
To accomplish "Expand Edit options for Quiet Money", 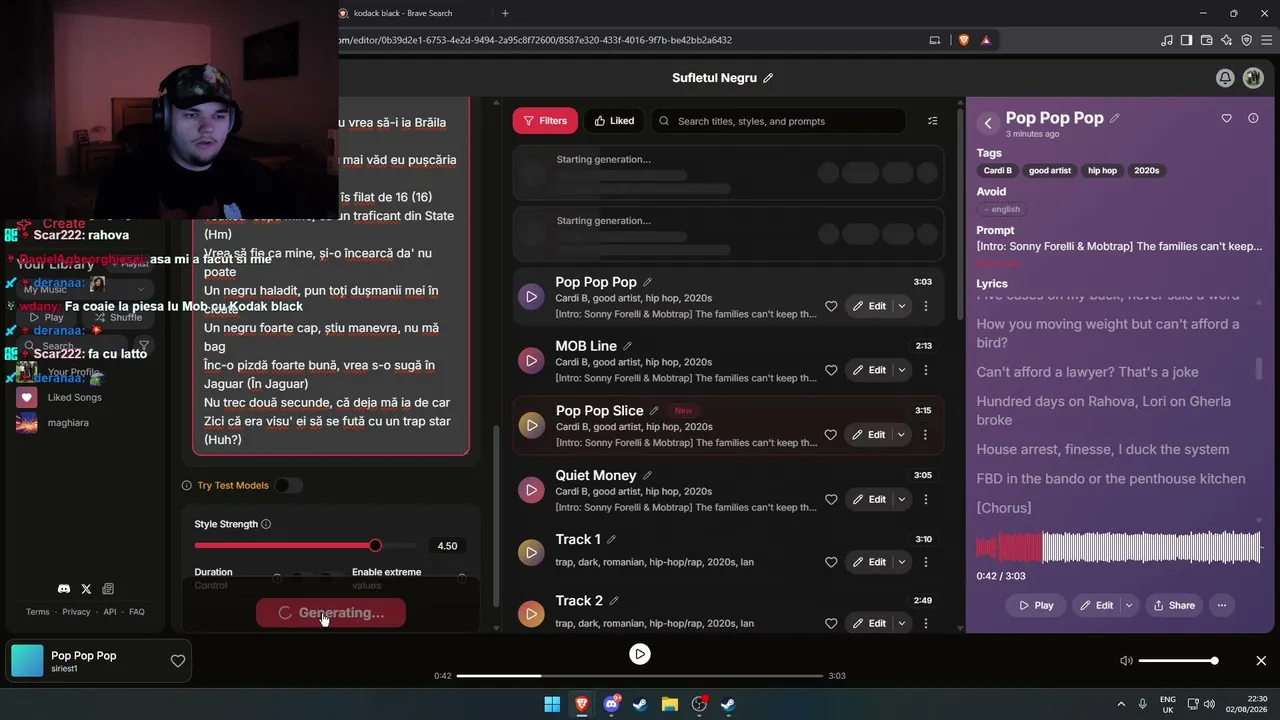I will pos(902,499).
